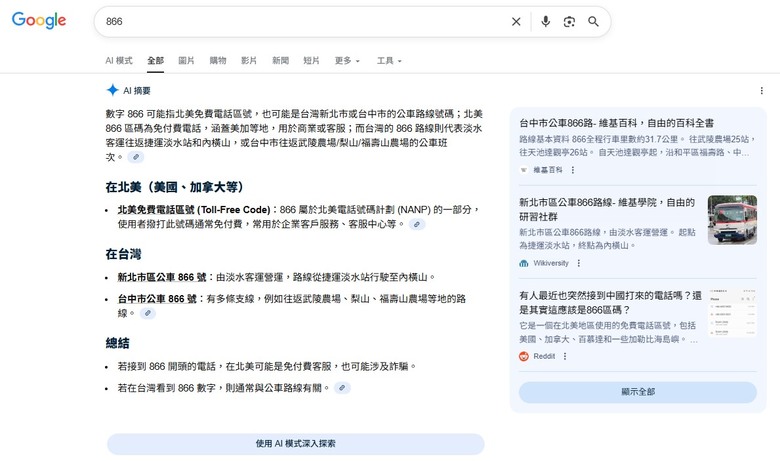Clear the search box with X icon
Screen dimensions: 780x461
pos(516,21)
